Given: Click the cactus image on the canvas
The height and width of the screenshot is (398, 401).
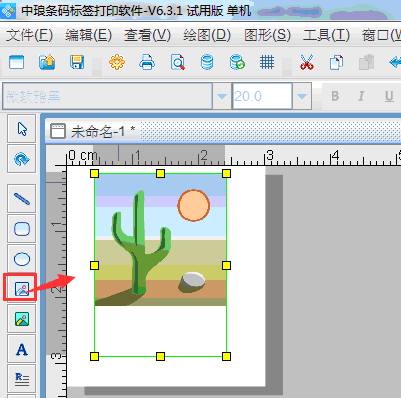Looking at the screenshot, I should (161, 239).
